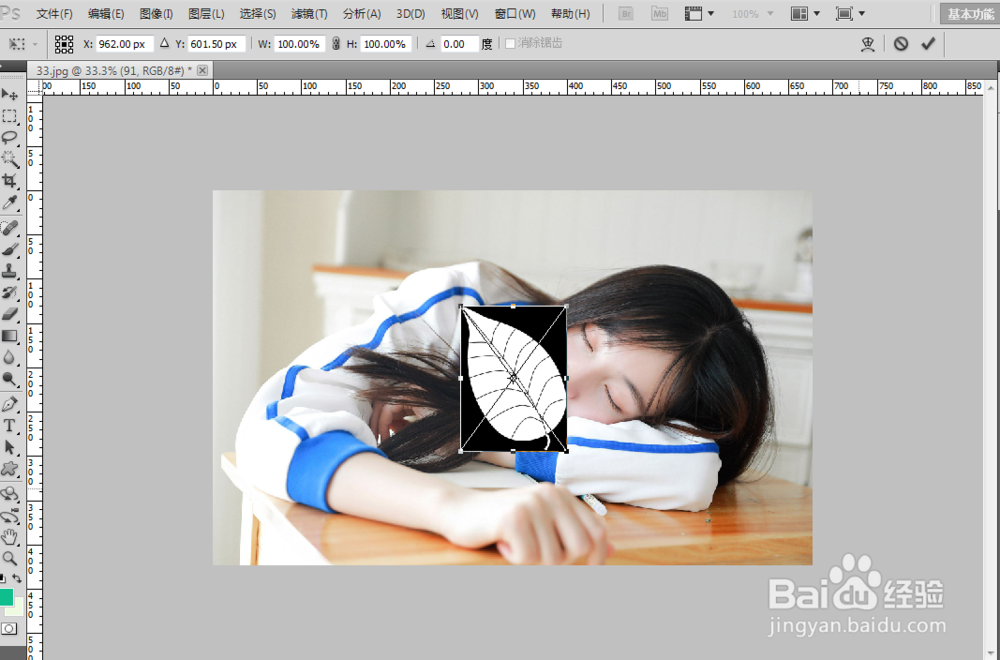
Task: Open the 编辑(E) menu
Action: 106,13
